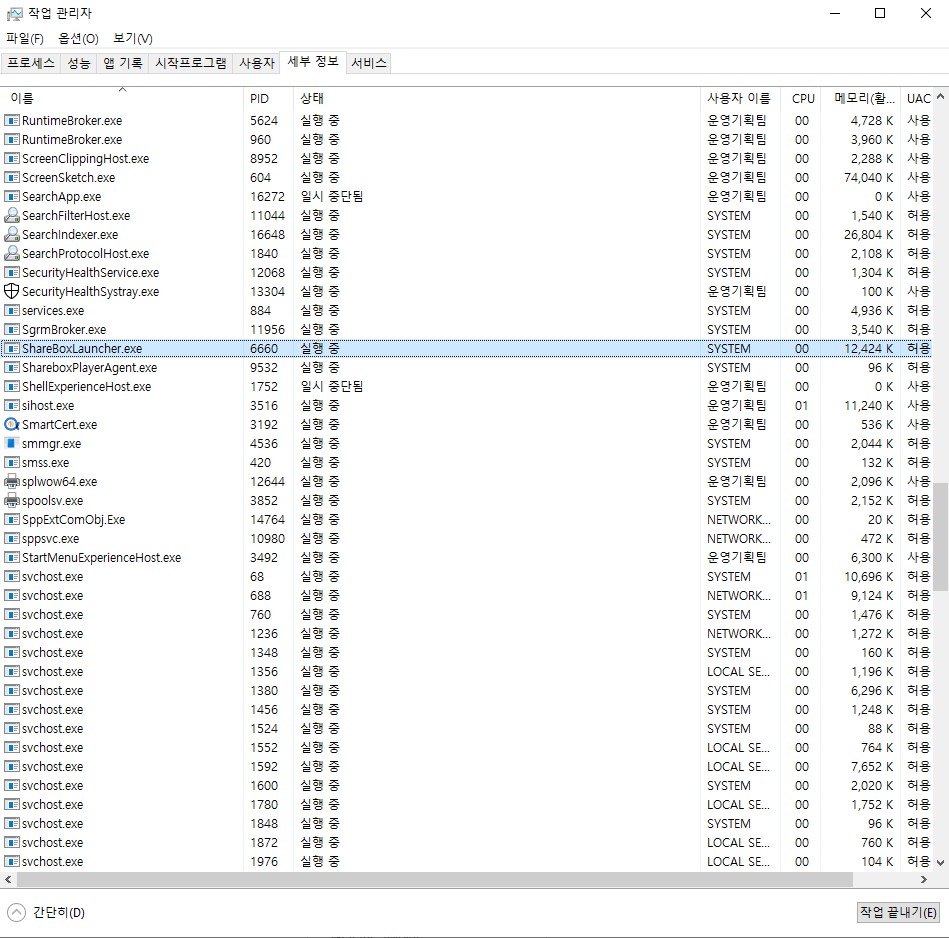The image size is (949, 938).
Task: Click the Task Manager title bar icon
Action: (14, 14)
